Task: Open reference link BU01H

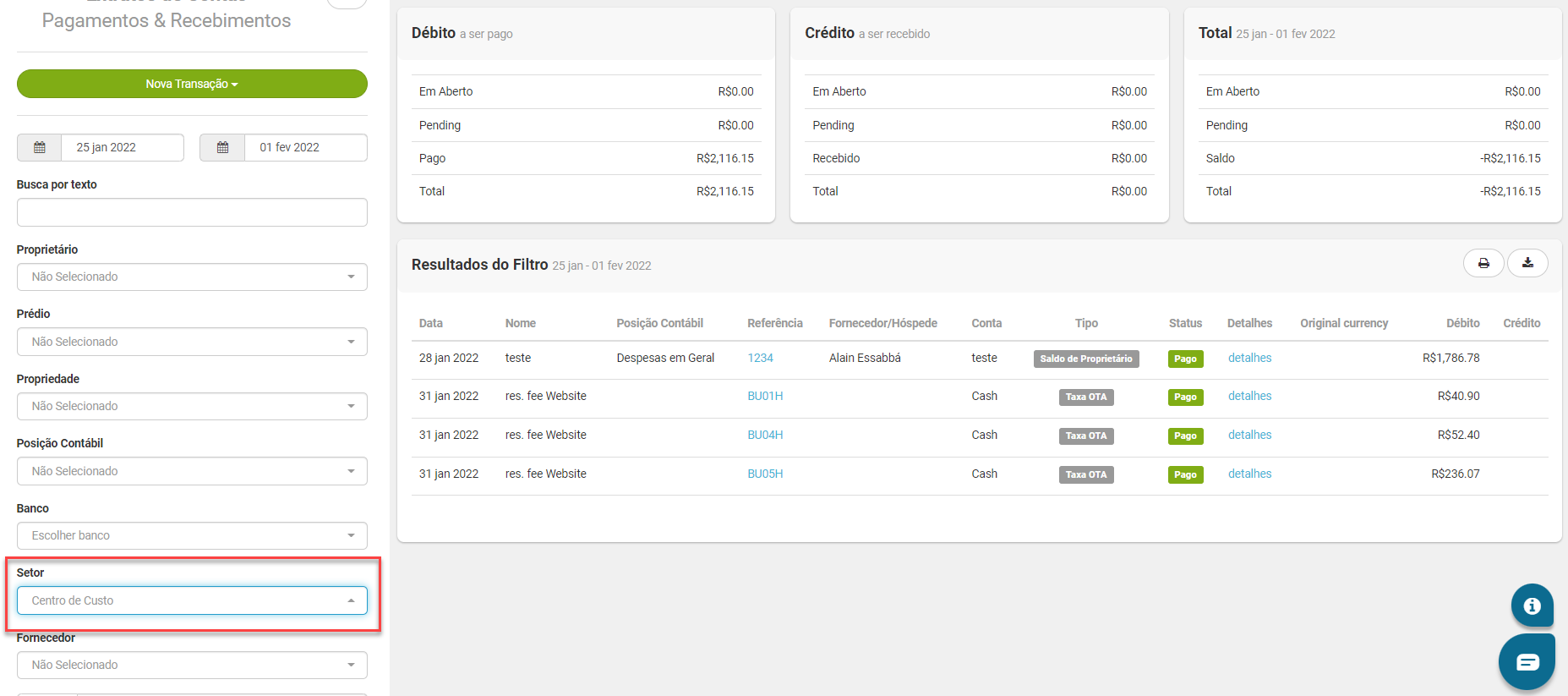Action: pos(765,396)
